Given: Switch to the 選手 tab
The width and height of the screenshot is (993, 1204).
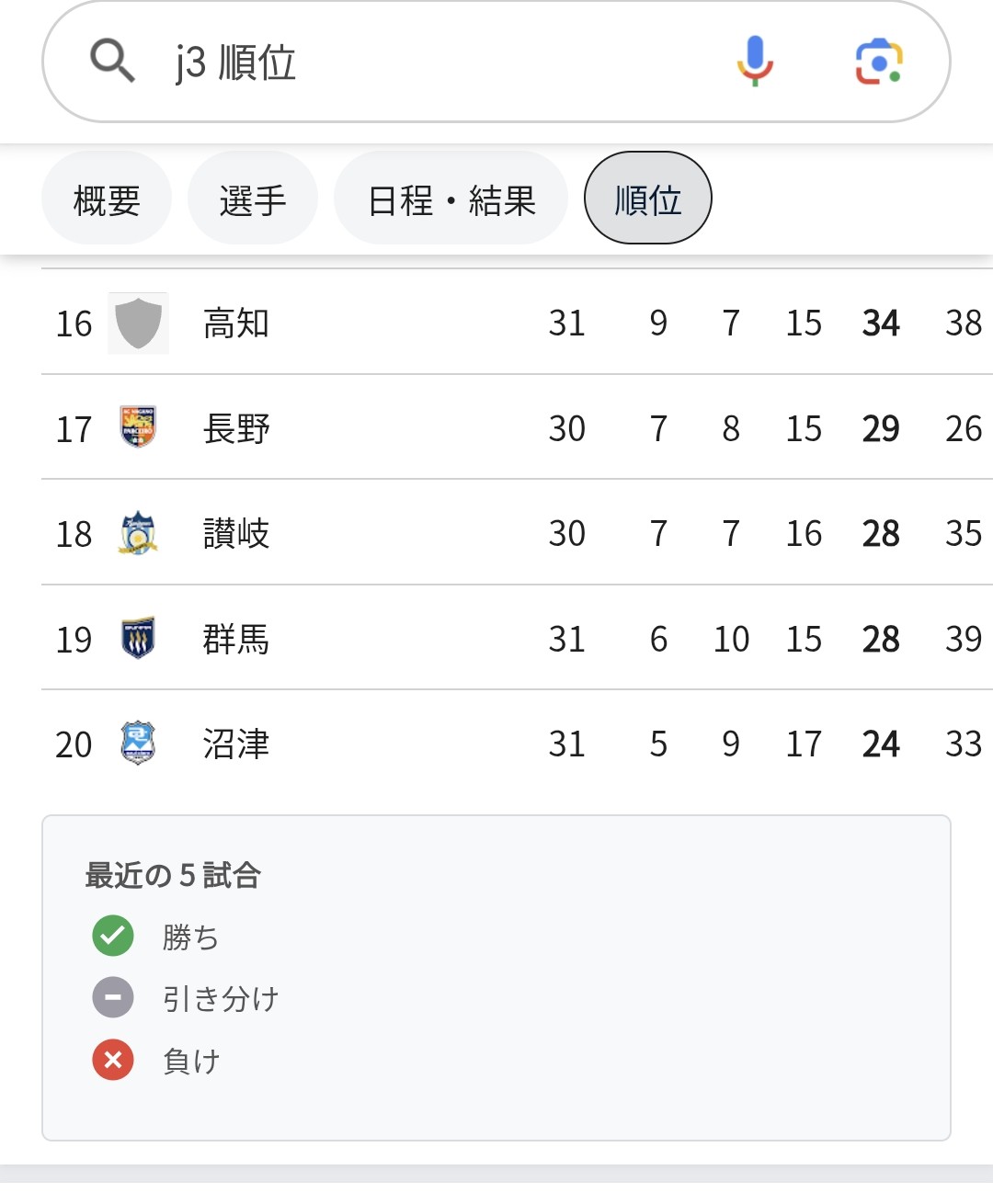Looking at the screenshot, I should pyautogui.click(x=253, y=199).
